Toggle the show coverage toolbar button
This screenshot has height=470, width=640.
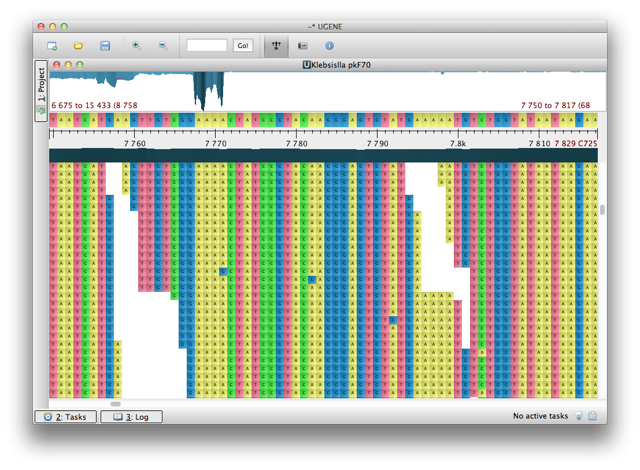(x=276, y=46)
